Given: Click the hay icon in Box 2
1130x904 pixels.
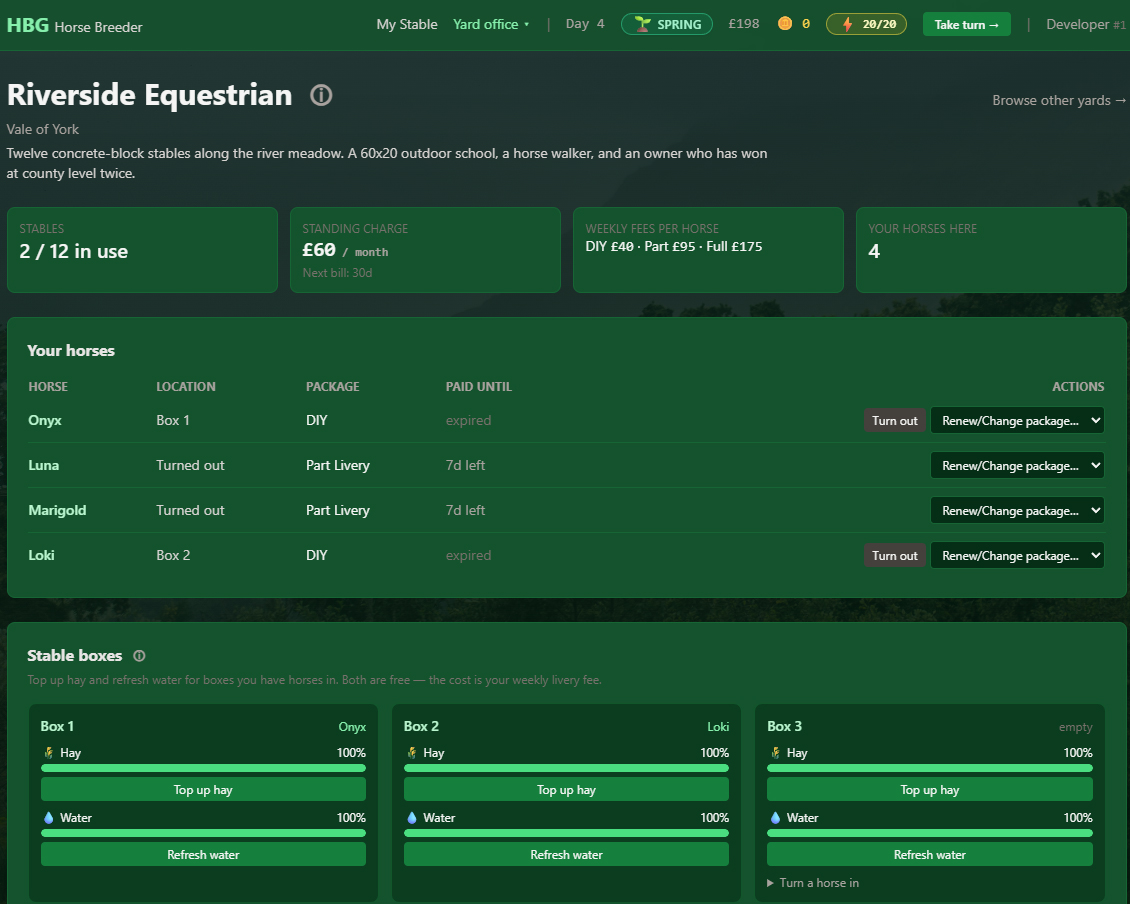Looking at the screenshot, I should tap(411, 752).
